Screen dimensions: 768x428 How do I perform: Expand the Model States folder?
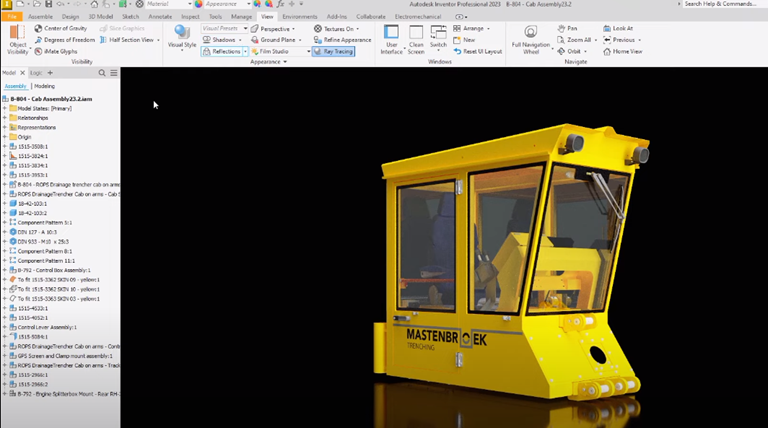(5, 108)
